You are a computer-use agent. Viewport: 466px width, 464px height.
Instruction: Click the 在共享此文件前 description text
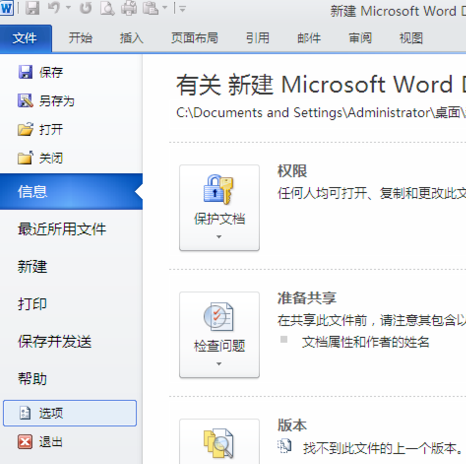(372, 320)
